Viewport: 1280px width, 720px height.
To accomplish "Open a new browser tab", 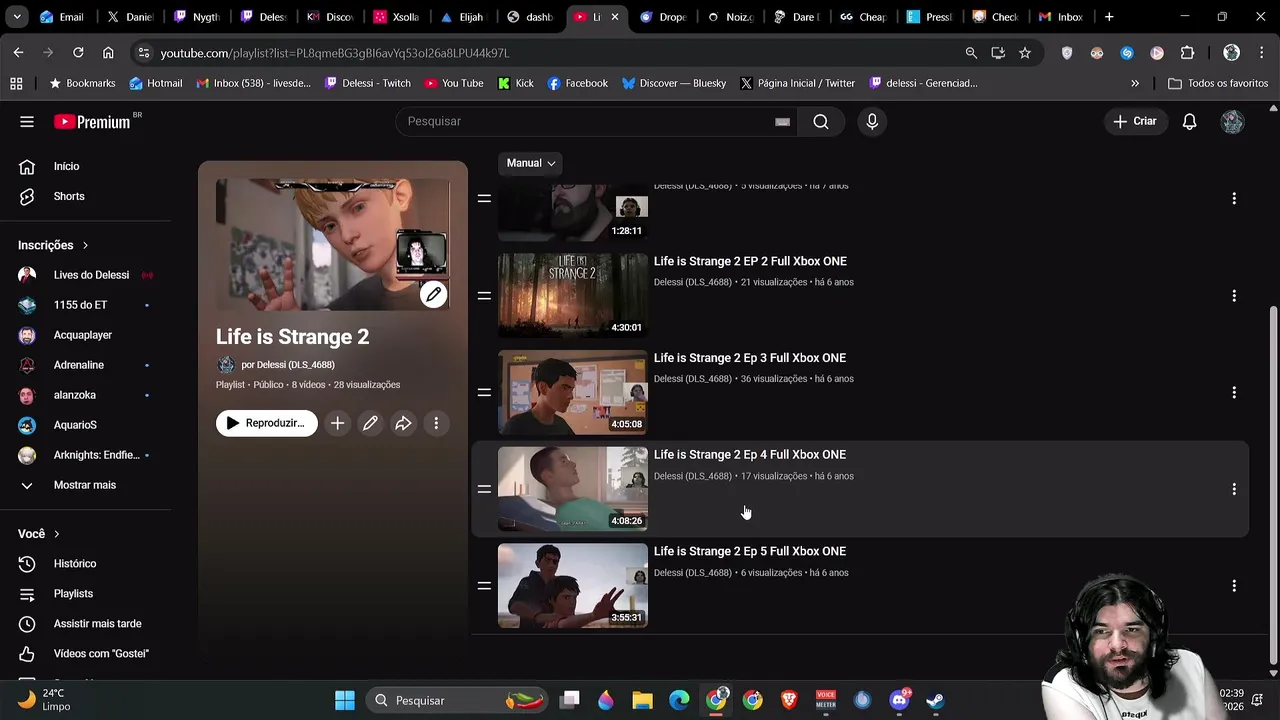I will (1109, 17).
